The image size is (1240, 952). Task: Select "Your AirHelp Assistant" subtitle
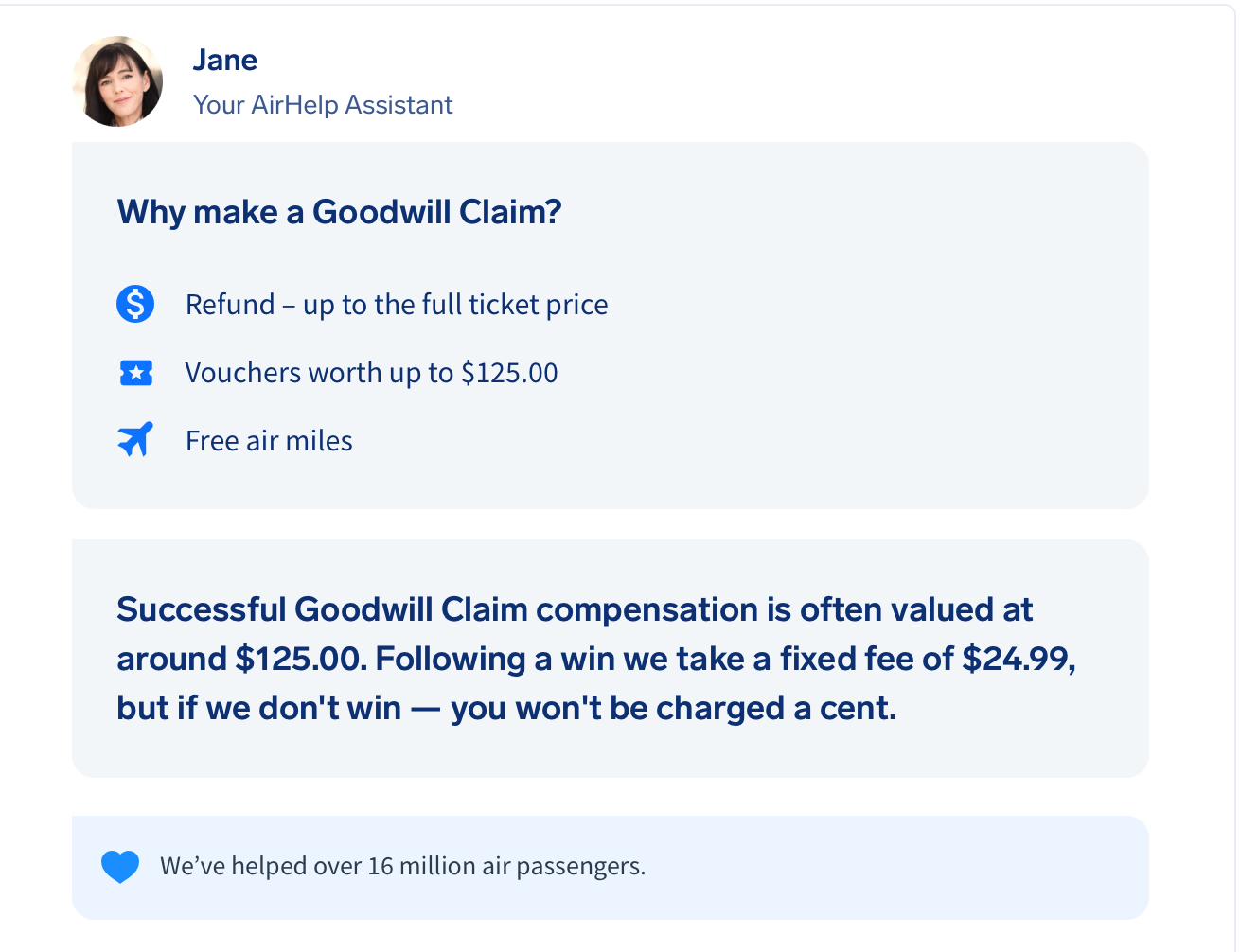point(323,104)
